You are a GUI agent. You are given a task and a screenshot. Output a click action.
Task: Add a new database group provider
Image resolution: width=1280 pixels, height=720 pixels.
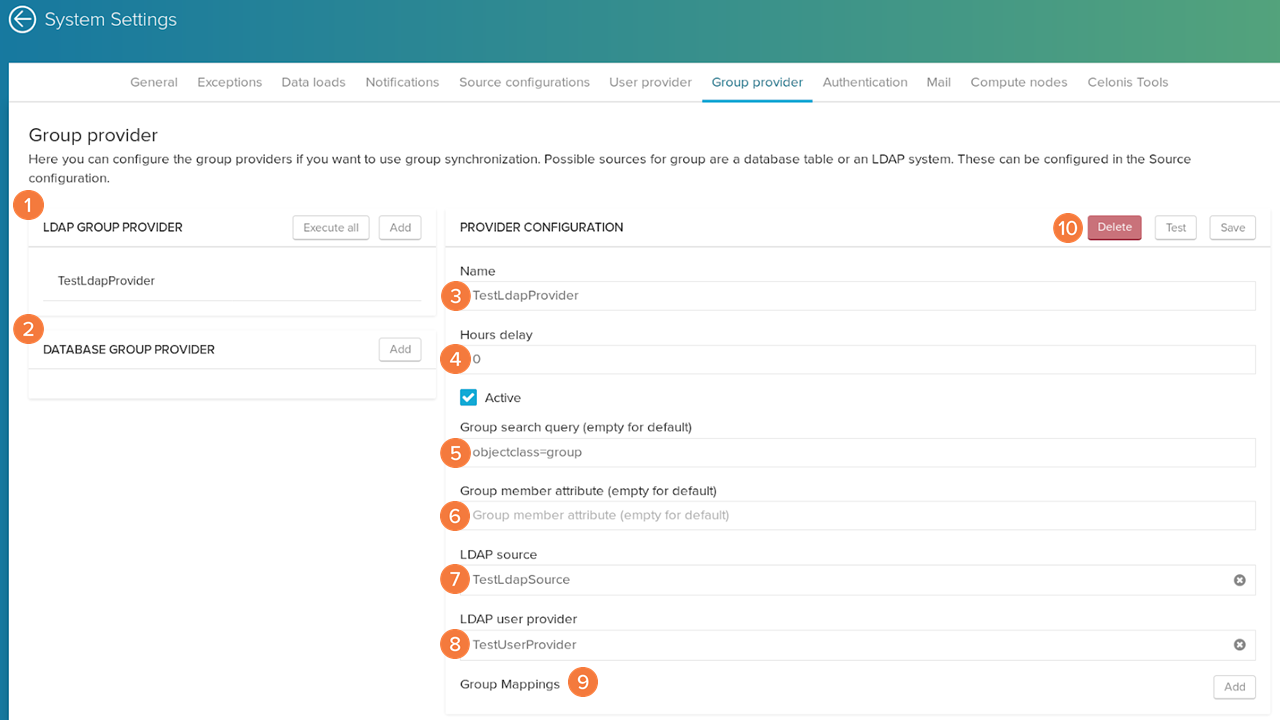400,350
